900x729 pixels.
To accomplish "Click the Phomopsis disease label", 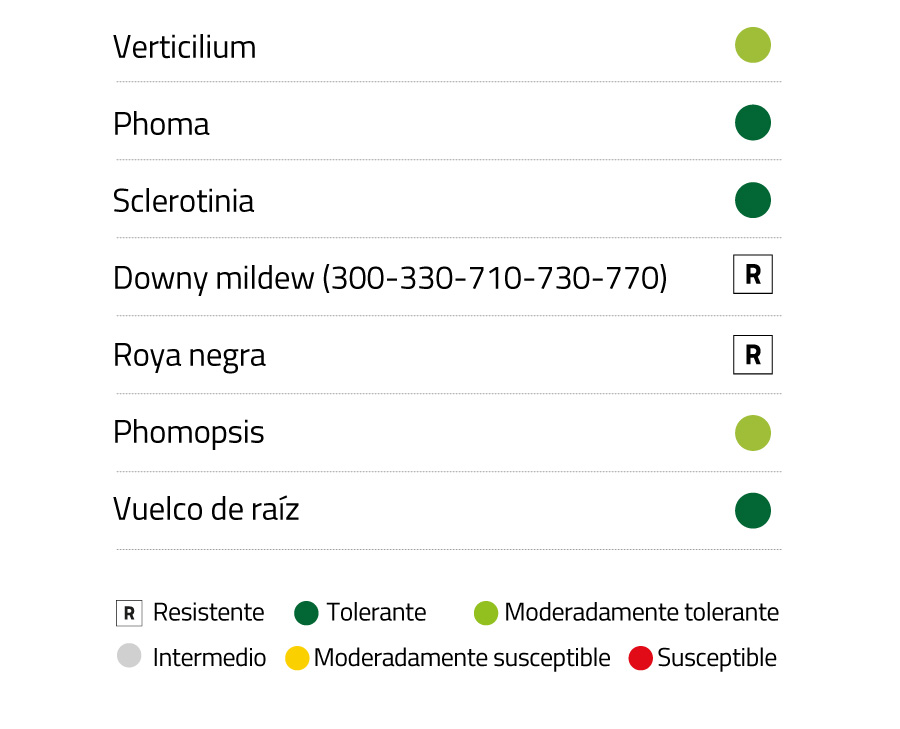I will tap(188, 433).
